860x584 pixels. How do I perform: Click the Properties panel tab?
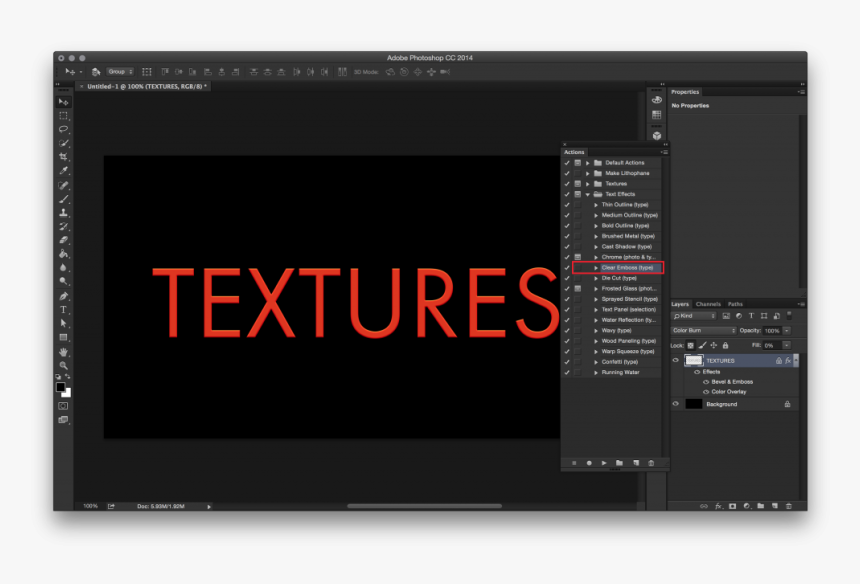click(x=685, y=92)
